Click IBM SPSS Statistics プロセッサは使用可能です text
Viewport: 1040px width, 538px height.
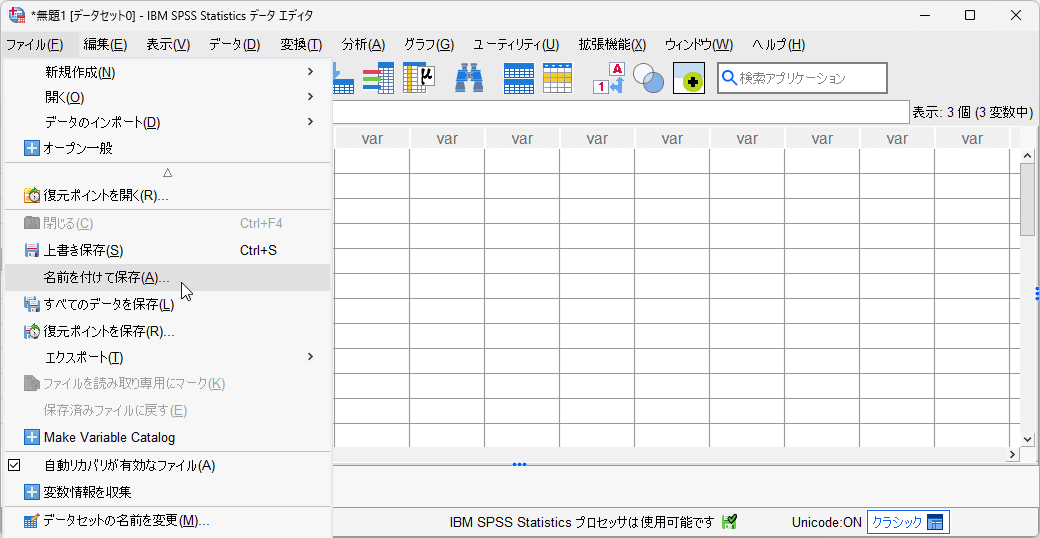tap(582, 522)
